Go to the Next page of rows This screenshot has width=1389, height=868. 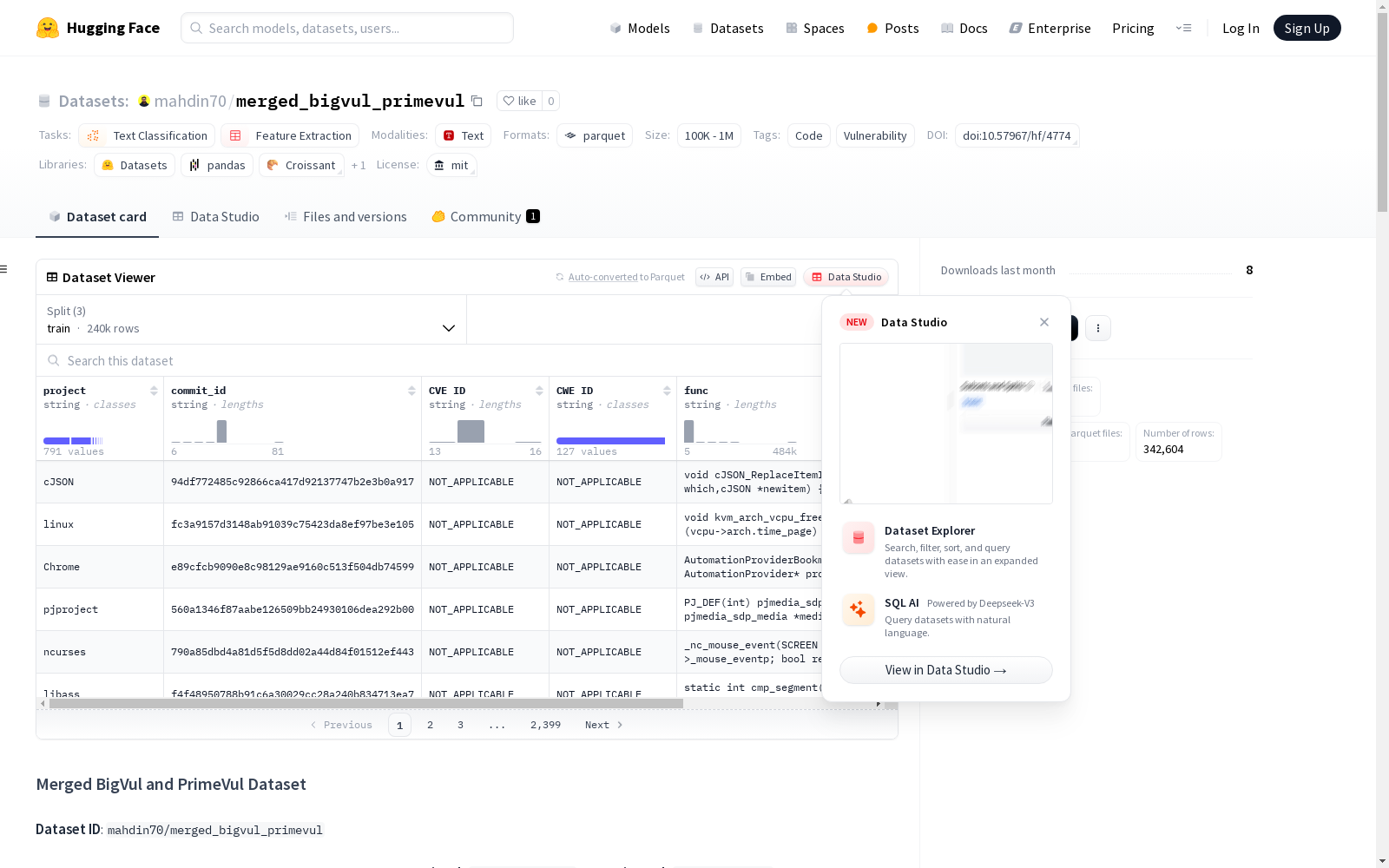[604, 725]
